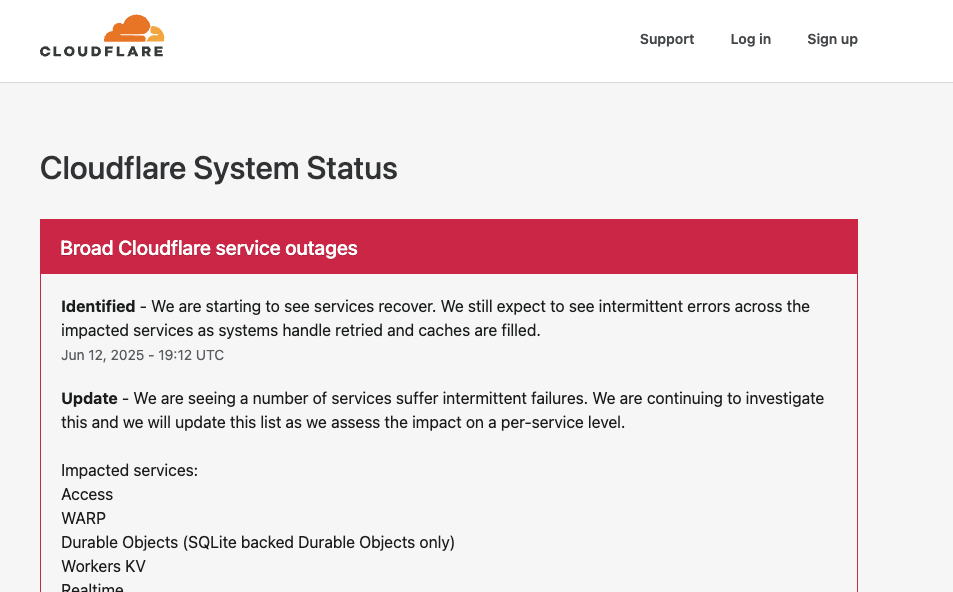Open the Broad Cloudflare service outages incident

(208, 248)
